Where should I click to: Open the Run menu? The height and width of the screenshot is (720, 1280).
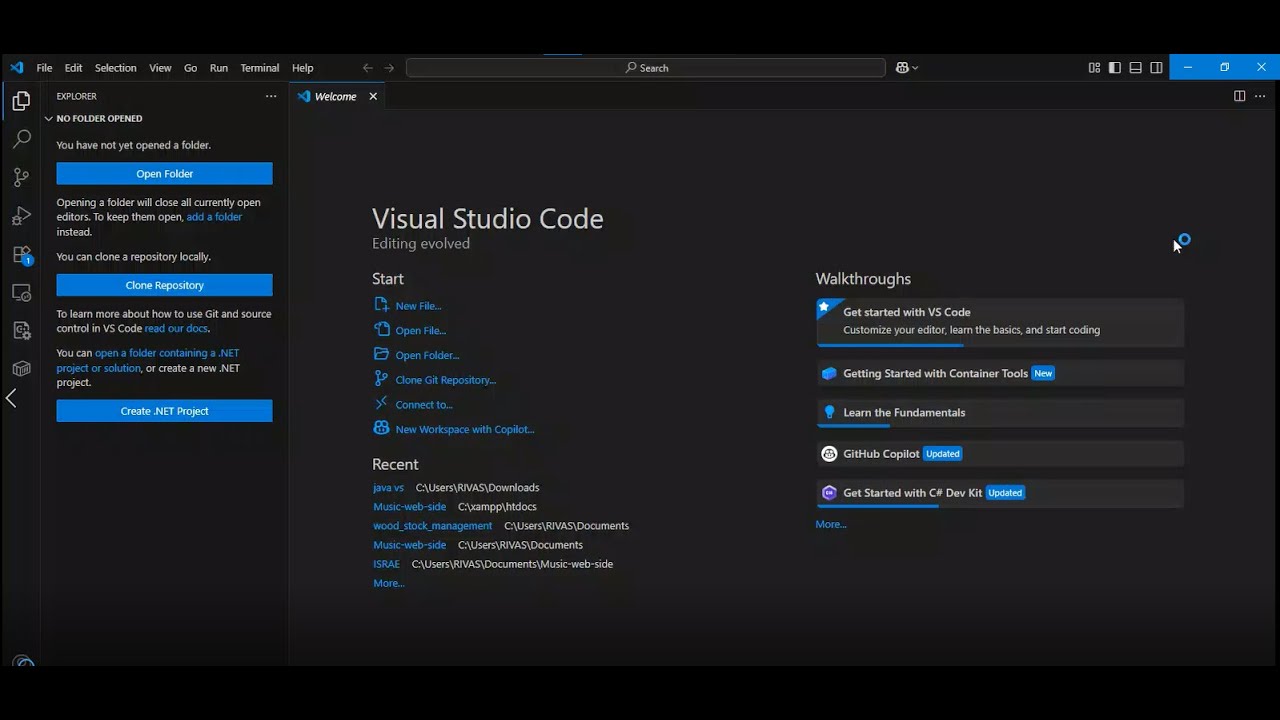[x=219, y=68]
